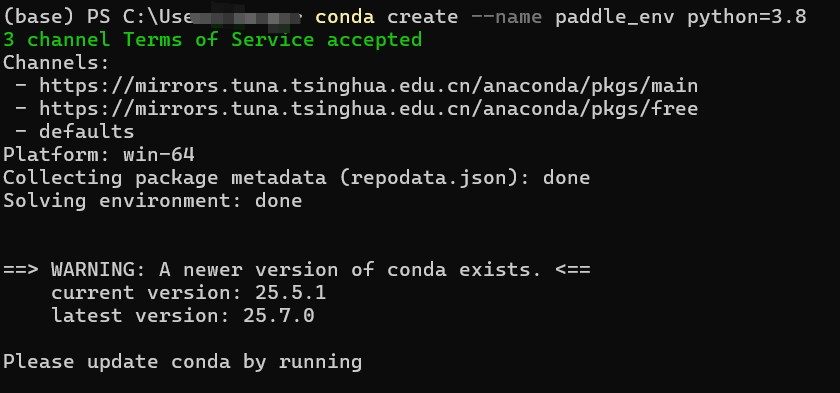The image size is (840, 393).
Task: Click the latest version 25.7.0 number
Action: coord(279,316)
